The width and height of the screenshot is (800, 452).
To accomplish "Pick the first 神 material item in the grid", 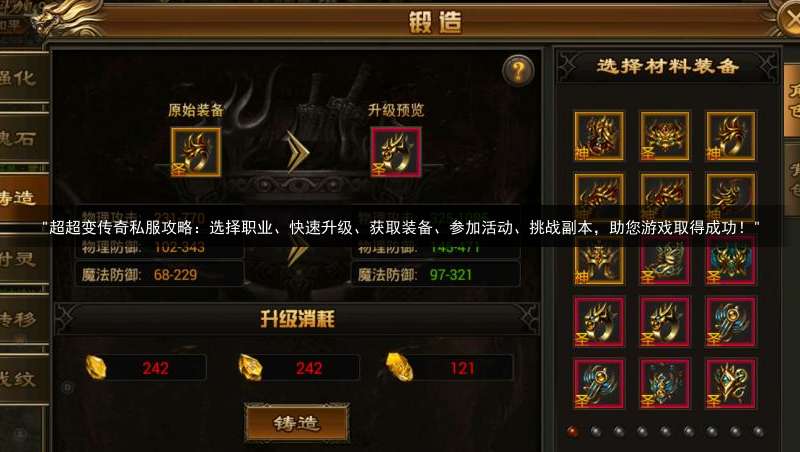I will pyautogui.click(x=599, y=136).
